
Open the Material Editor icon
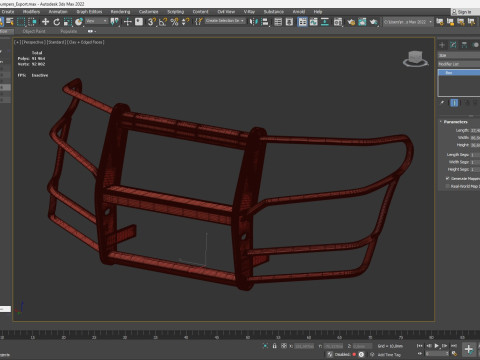[338, 22]
